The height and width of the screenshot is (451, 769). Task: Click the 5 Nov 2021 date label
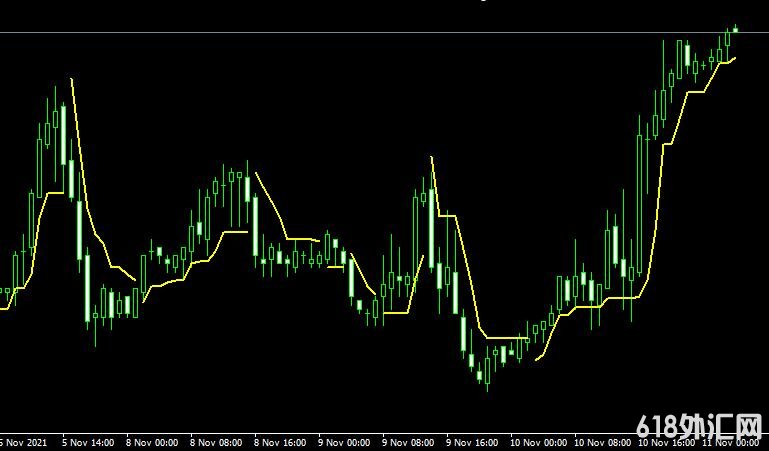pos(23,441)
